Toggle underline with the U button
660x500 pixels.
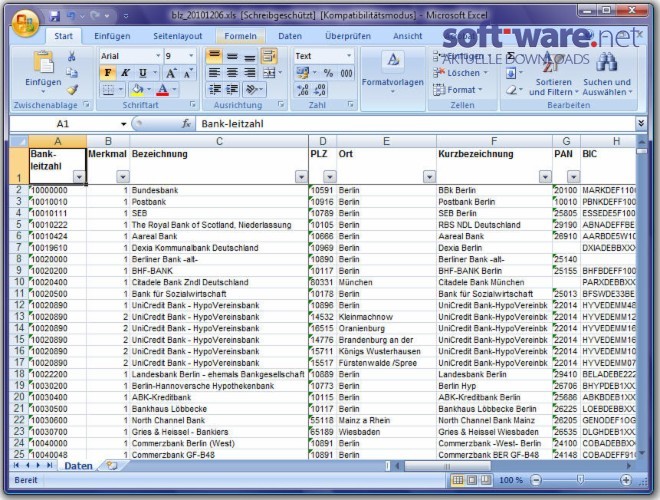(x=143, y=73)
